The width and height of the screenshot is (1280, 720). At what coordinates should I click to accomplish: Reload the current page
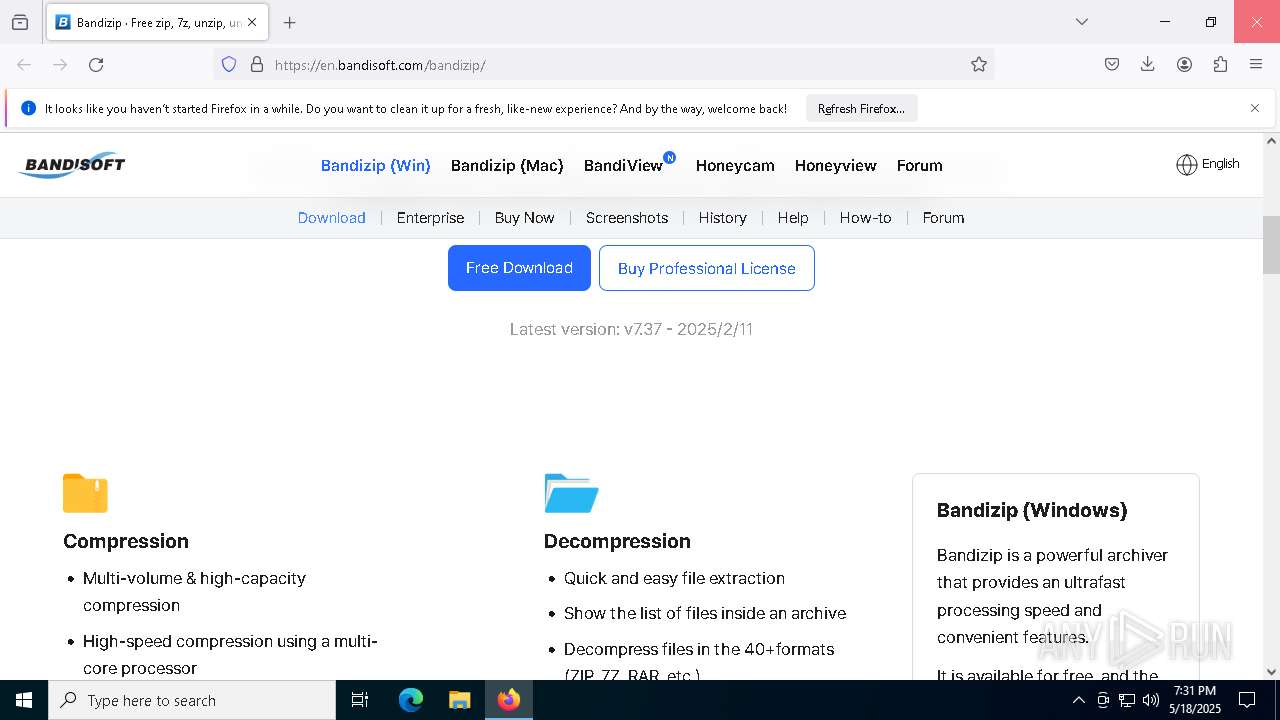[x=96, y=65]
